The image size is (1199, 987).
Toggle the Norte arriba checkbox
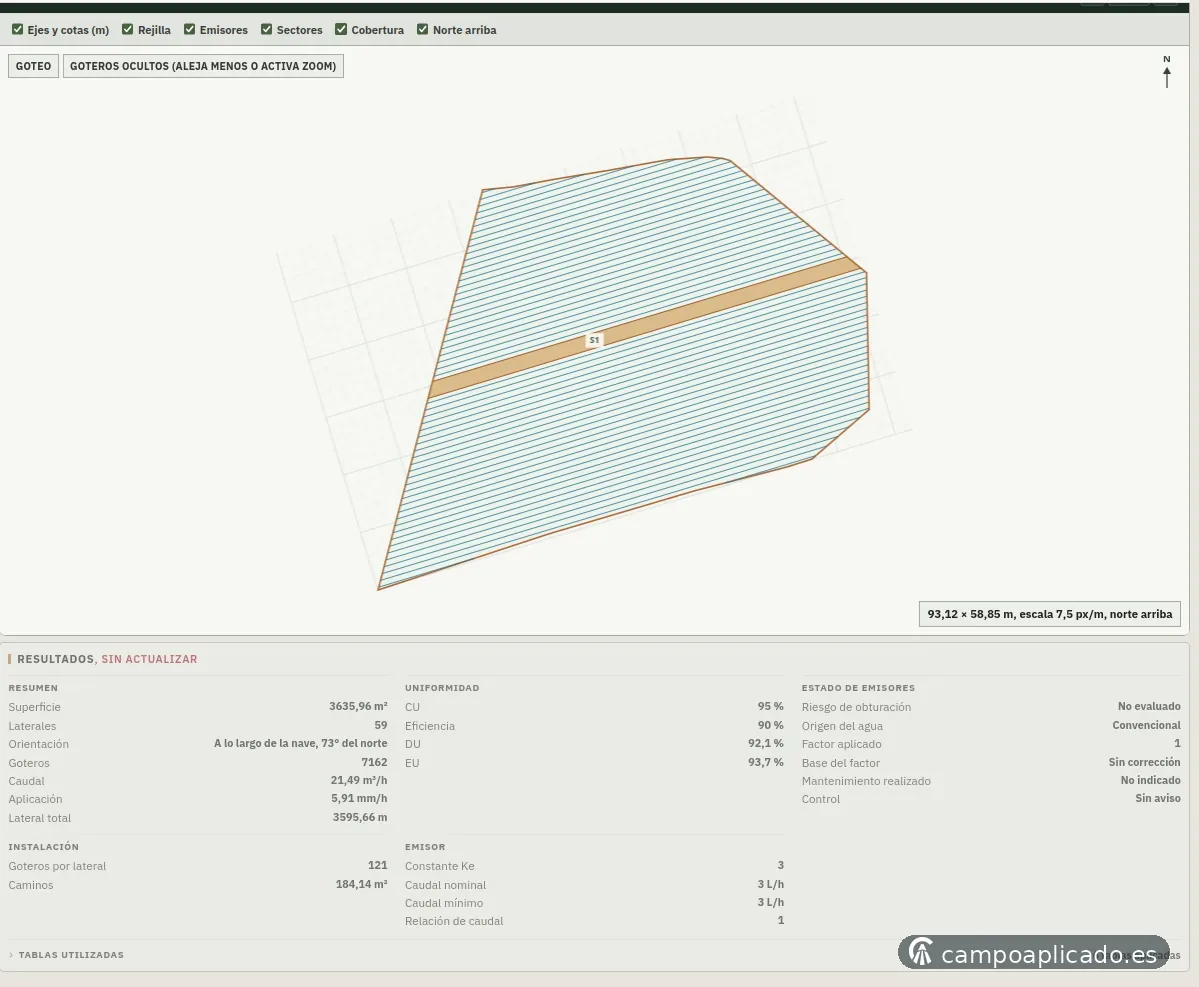coord(422,30)
